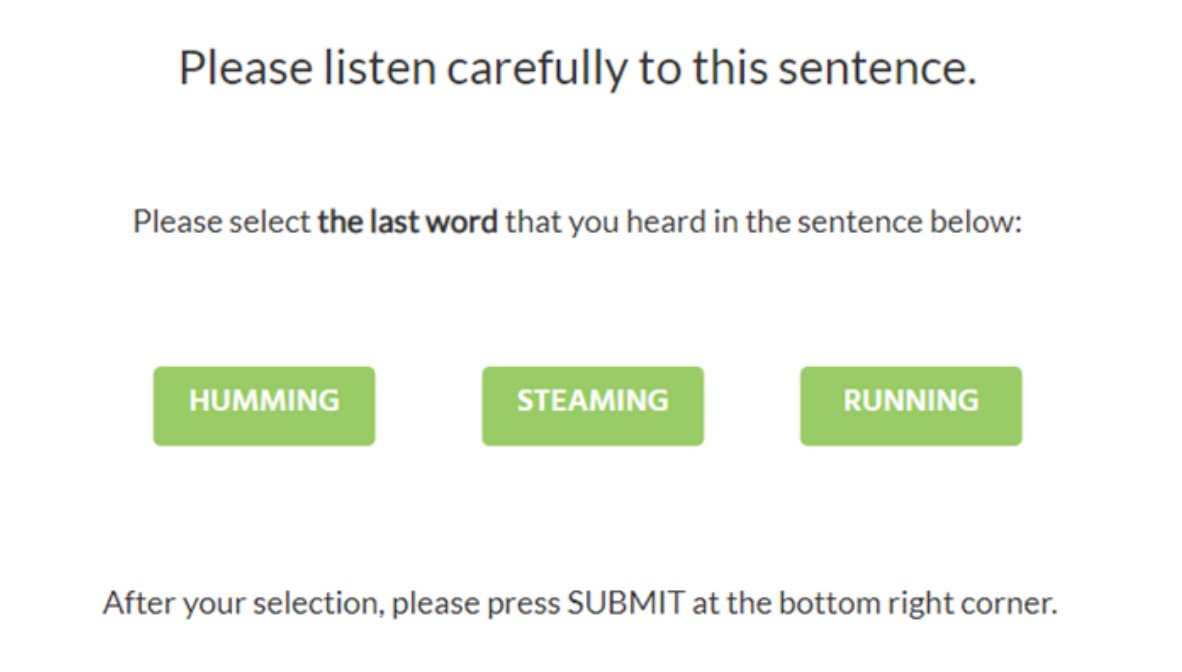
Task: Click the word "SUBMIT" in the footer instruction
Action: [625, 604]
